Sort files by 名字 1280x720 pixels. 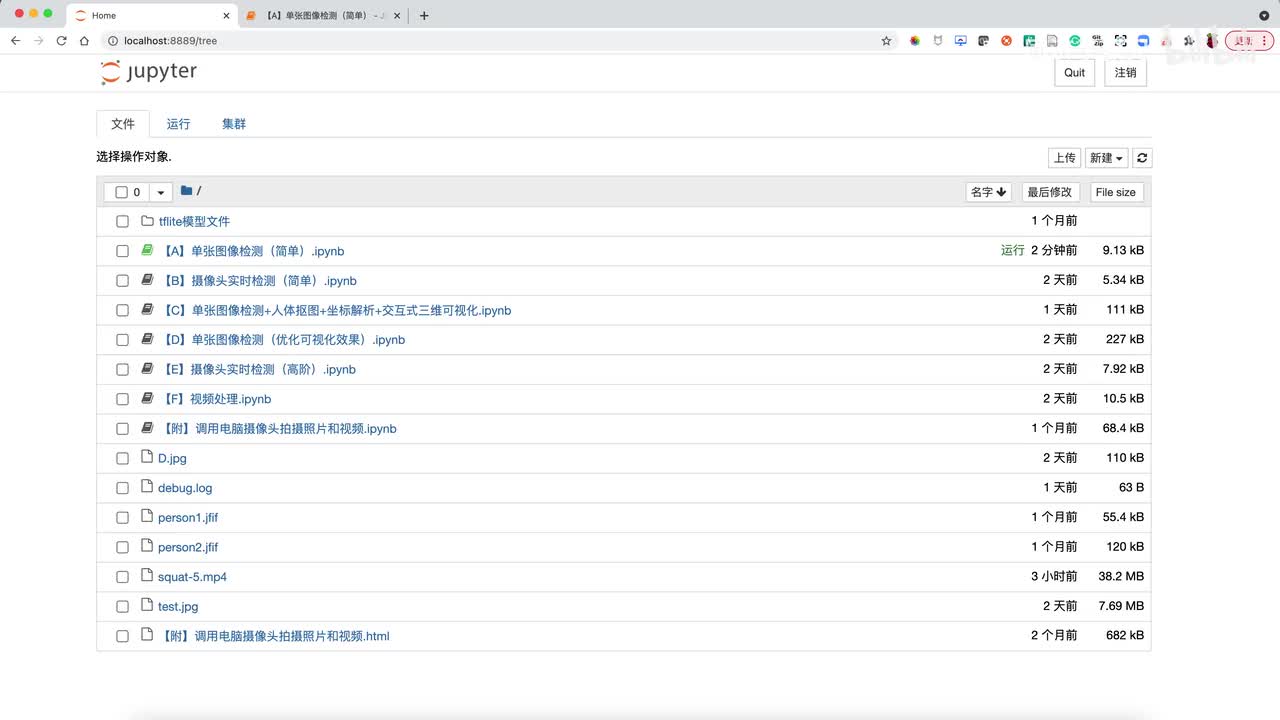(x=989, y=192)
